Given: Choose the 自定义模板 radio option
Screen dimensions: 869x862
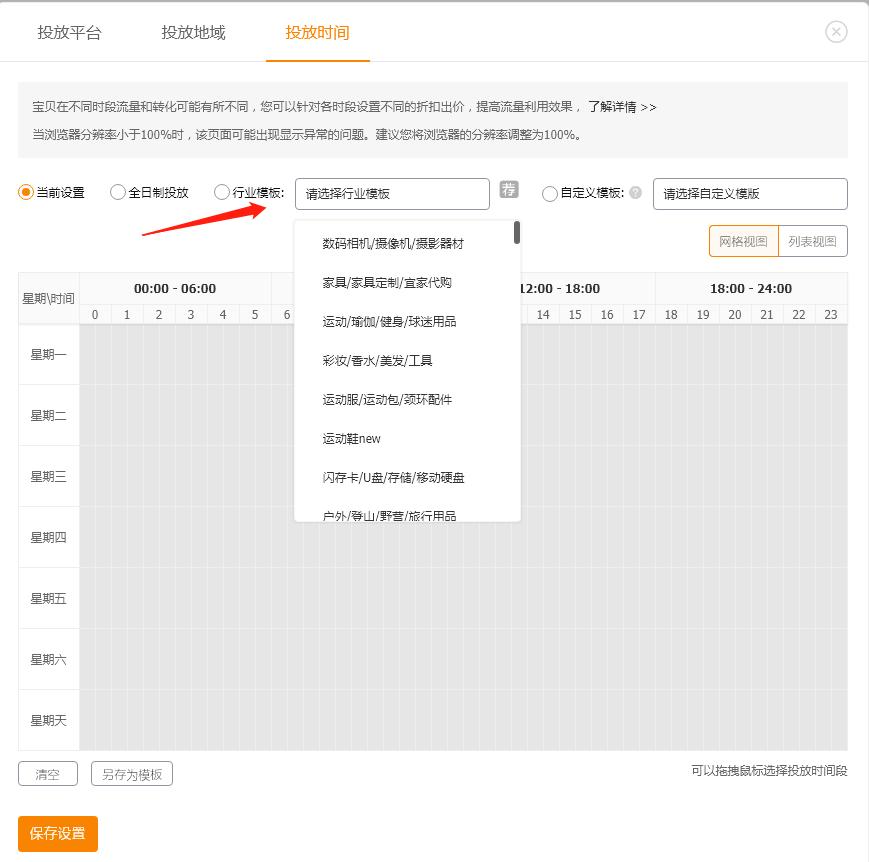Looking at the screenshot, I should point(550,193).
